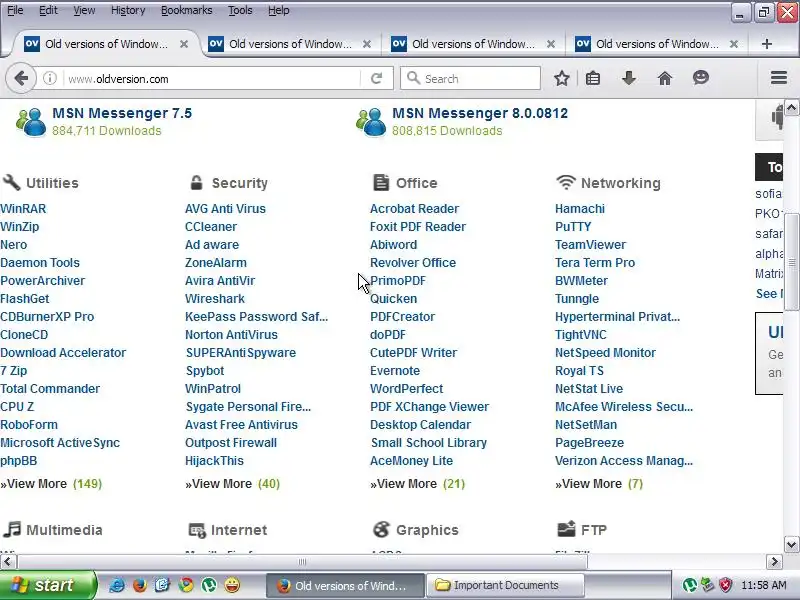The width and height of the screenshot is (800, 600).
Task: Click the Security padlock icon
Action: click(196, 182)
